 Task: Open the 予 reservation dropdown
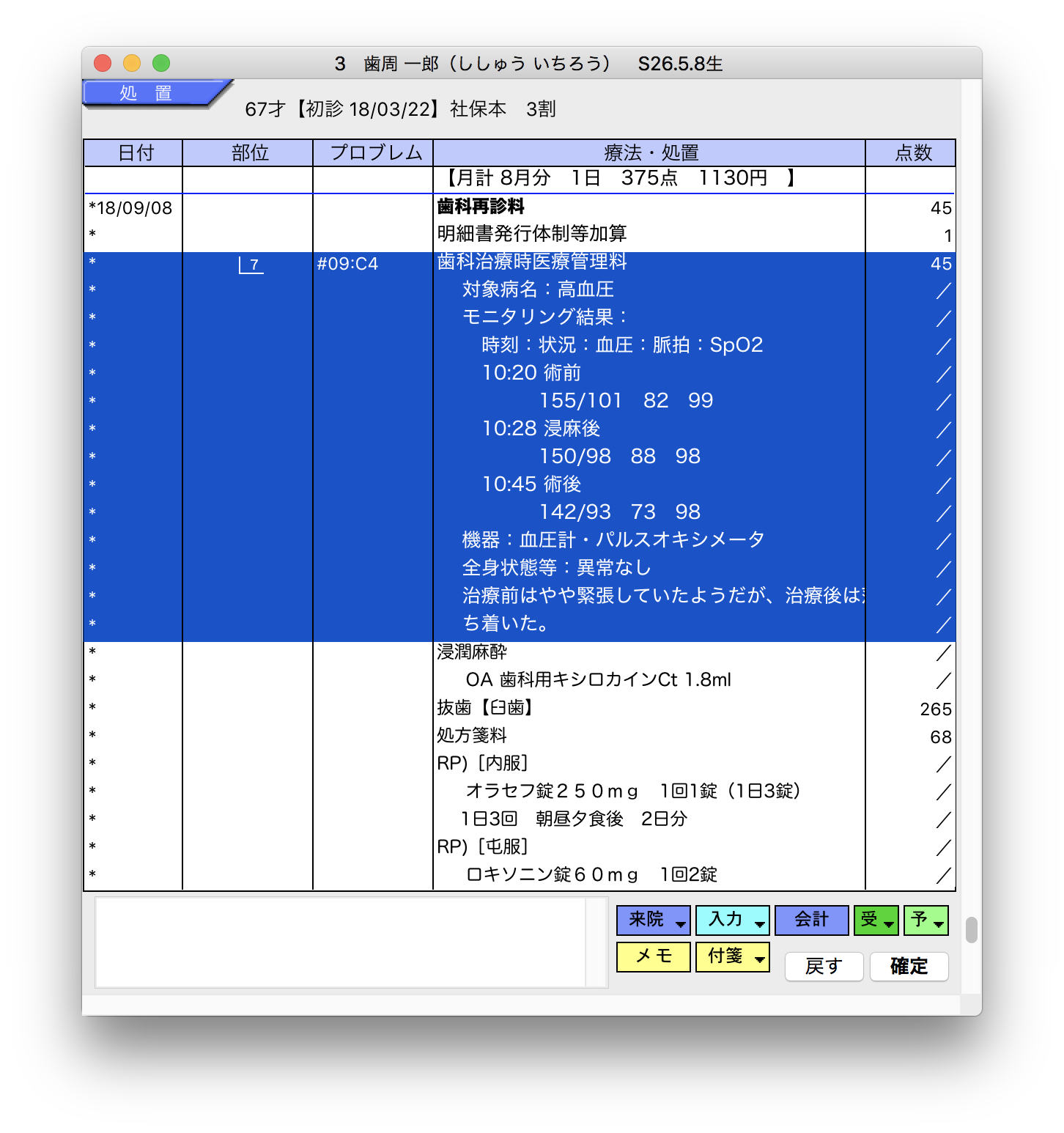(x=926, y=920)
